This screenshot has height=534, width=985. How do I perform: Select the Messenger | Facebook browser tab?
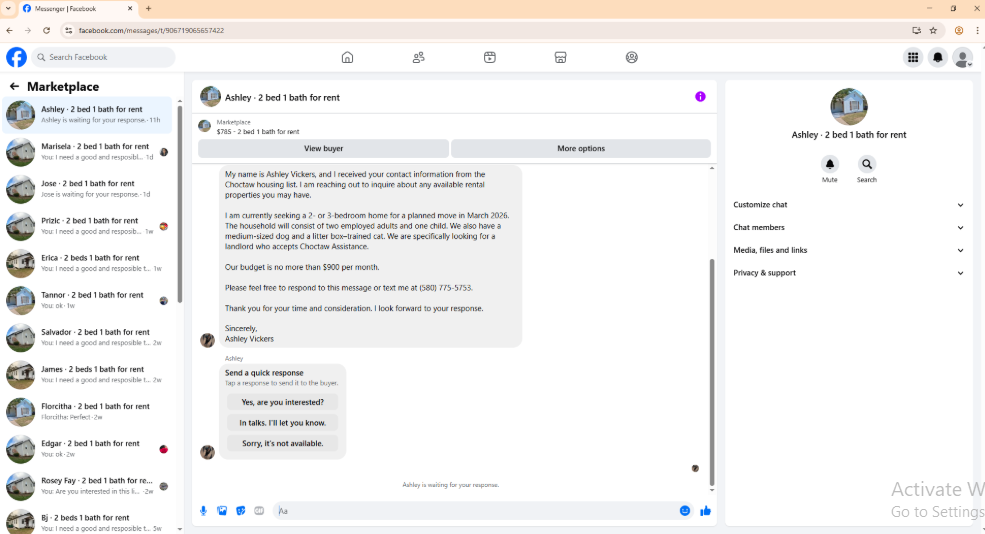tap(77, 9)
